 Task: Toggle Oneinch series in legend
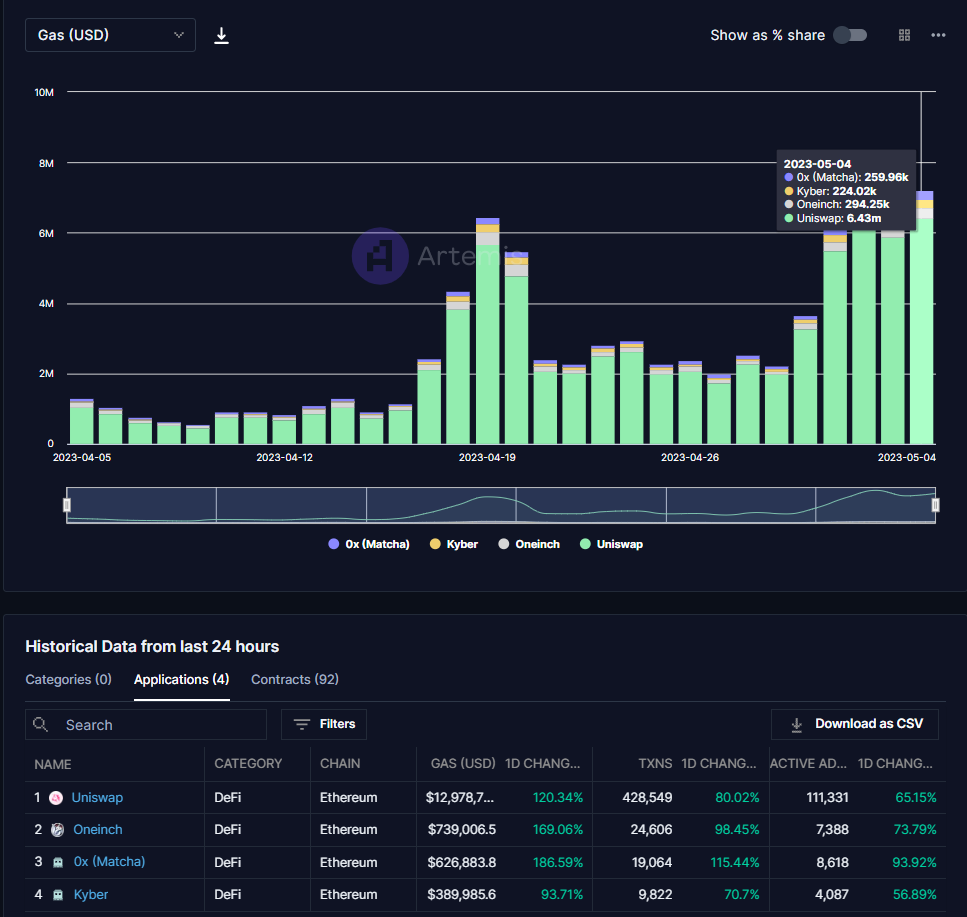point(529,544)
